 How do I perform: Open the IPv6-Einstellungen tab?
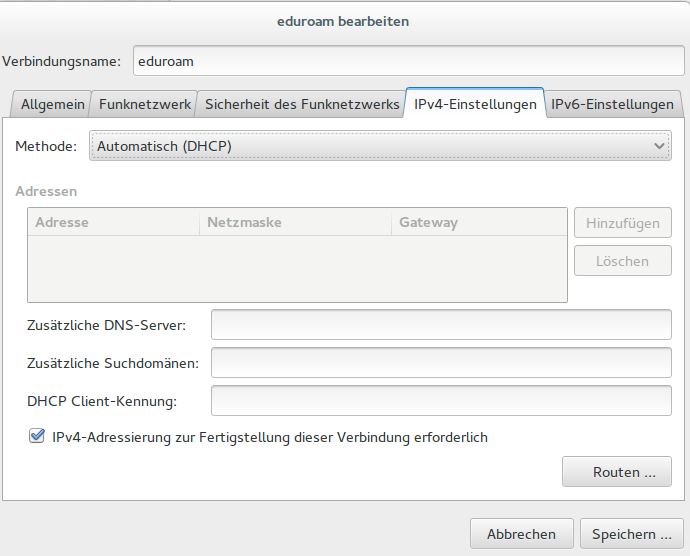pyautogui.click(x=613, y=104)
